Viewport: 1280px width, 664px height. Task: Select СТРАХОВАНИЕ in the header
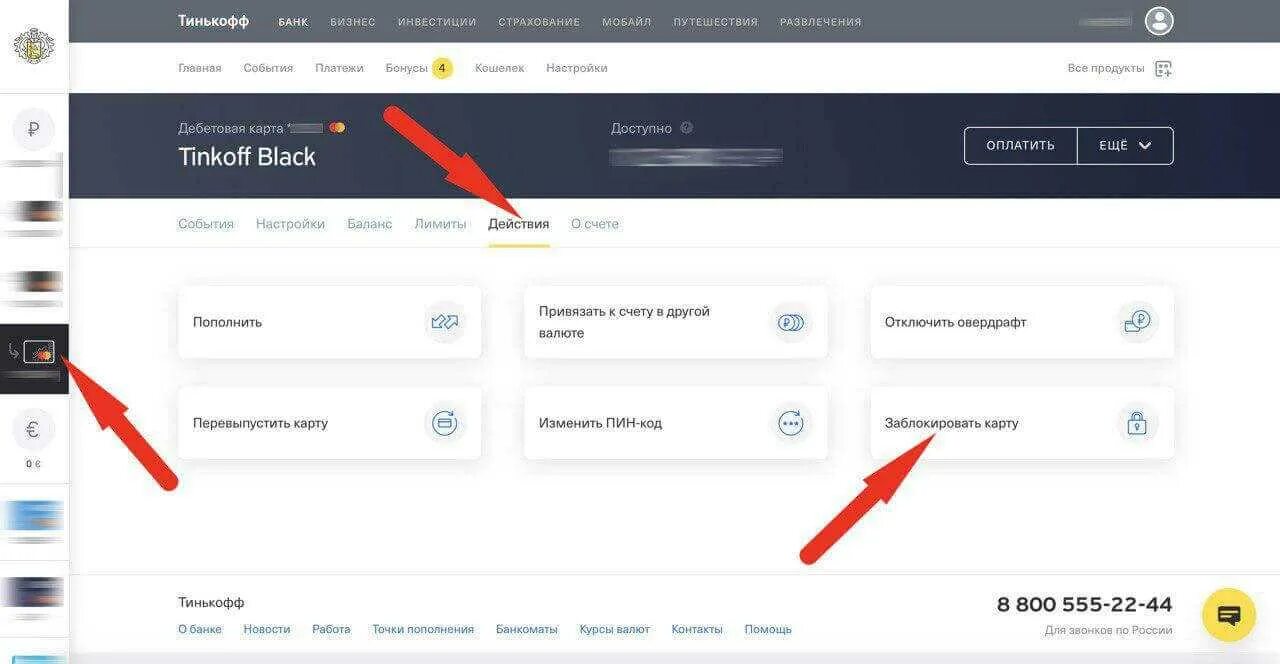point(540,22)
